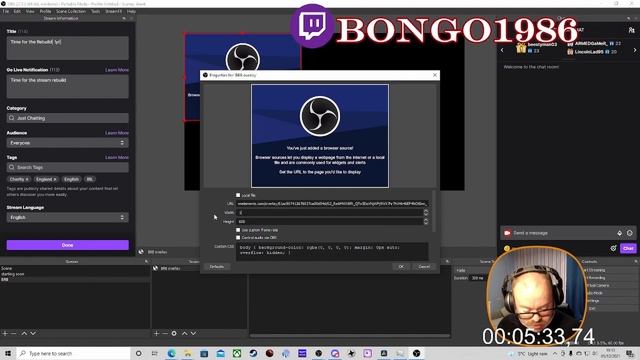Open Microsoft Edge from taskbar

171,353
